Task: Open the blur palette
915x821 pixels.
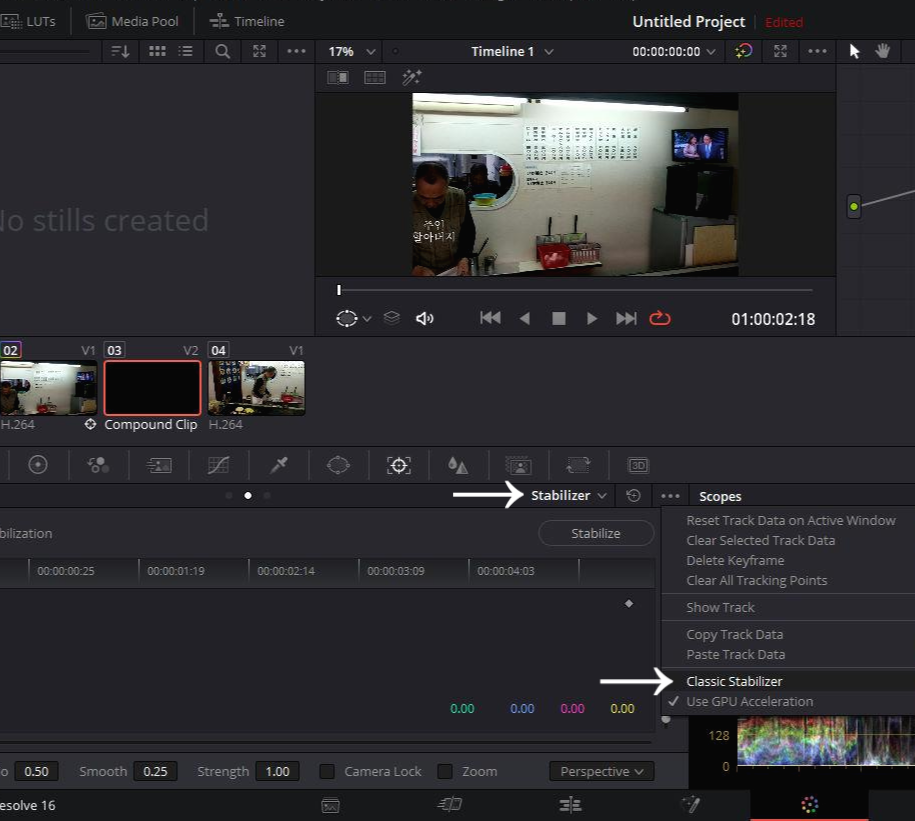Action: [x=458, y=465]
